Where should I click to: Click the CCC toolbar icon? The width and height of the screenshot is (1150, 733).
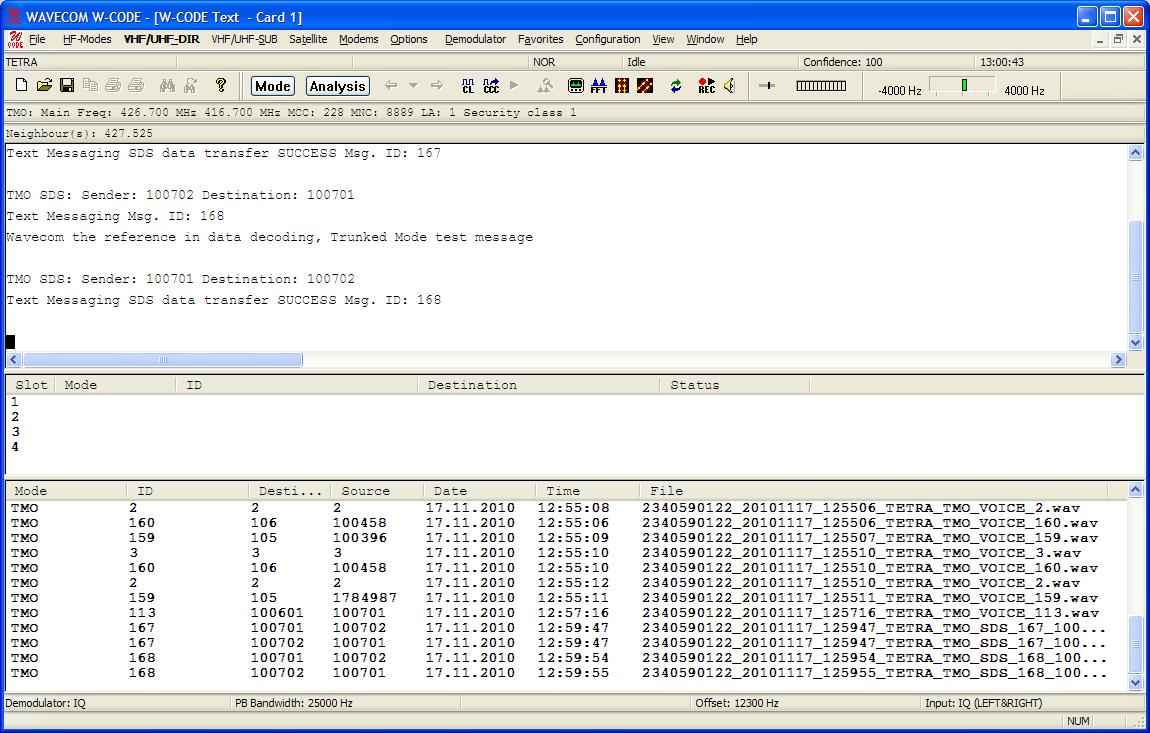pos(491,86)
